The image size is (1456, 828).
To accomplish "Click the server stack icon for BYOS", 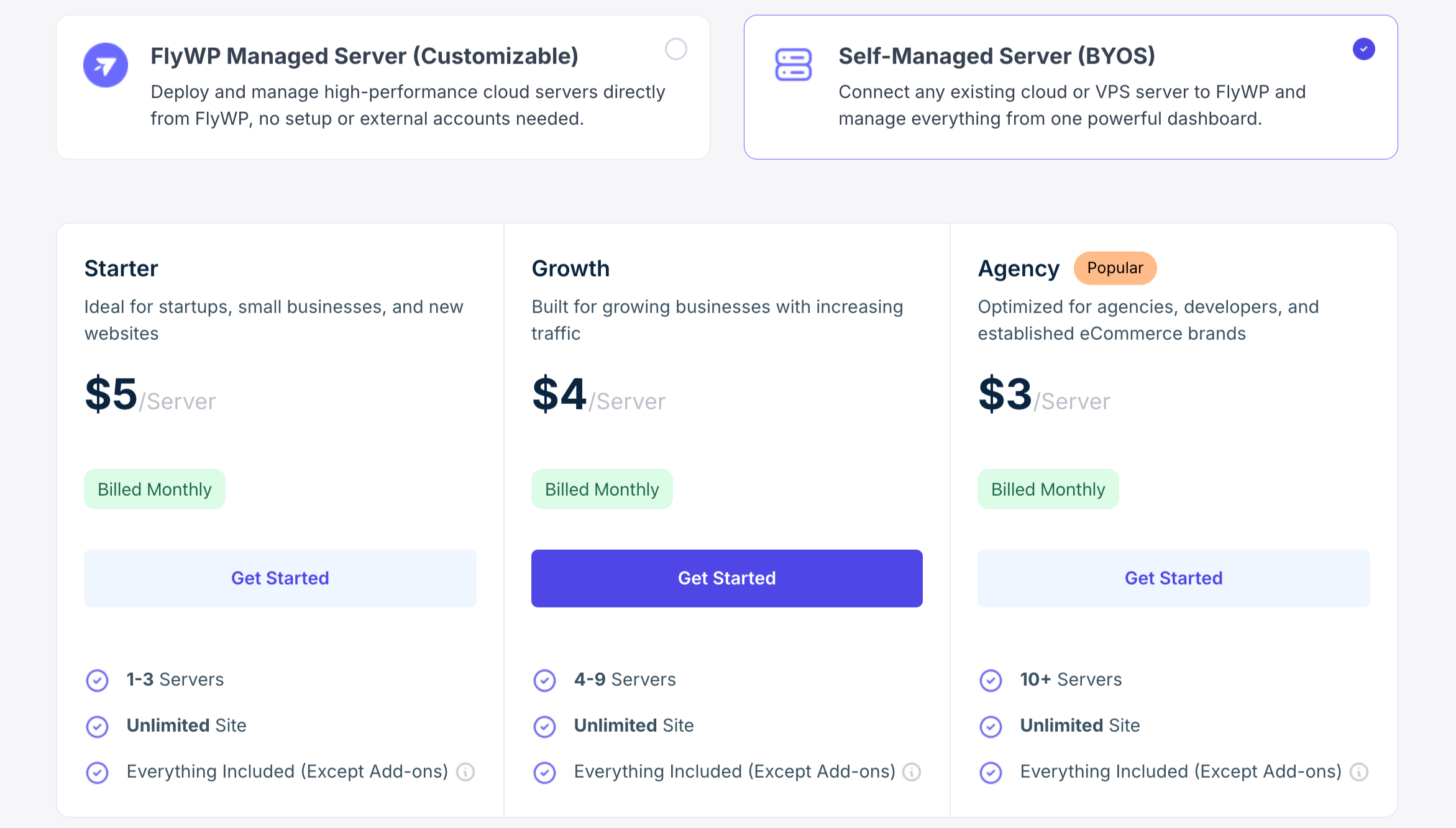I will point(794,65).
